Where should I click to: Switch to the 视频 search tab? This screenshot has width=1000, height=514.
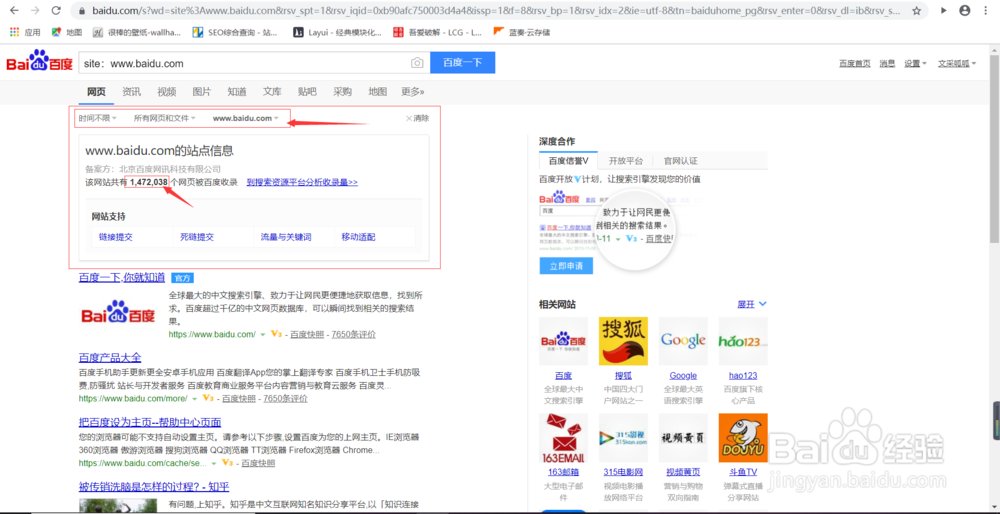pyautogui.click(x=166, y=92)
